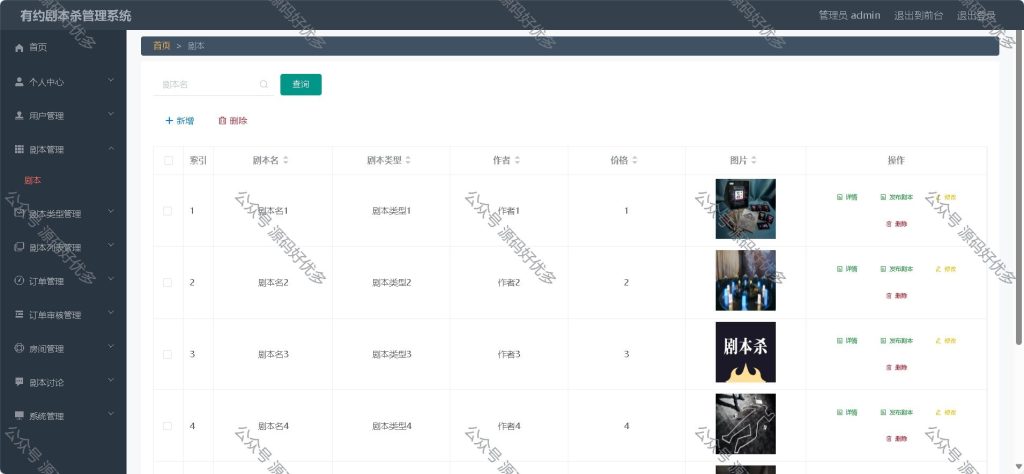The image size is (1024, 474).
Task: Click the 订单管理 clock icon
Action: click(19, 281)
